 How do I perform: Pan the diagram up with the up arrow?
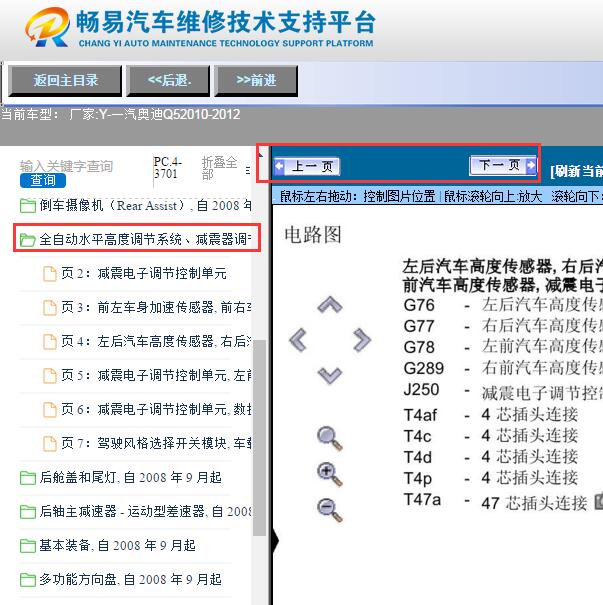pyautogui.click(x=330, y=305)
